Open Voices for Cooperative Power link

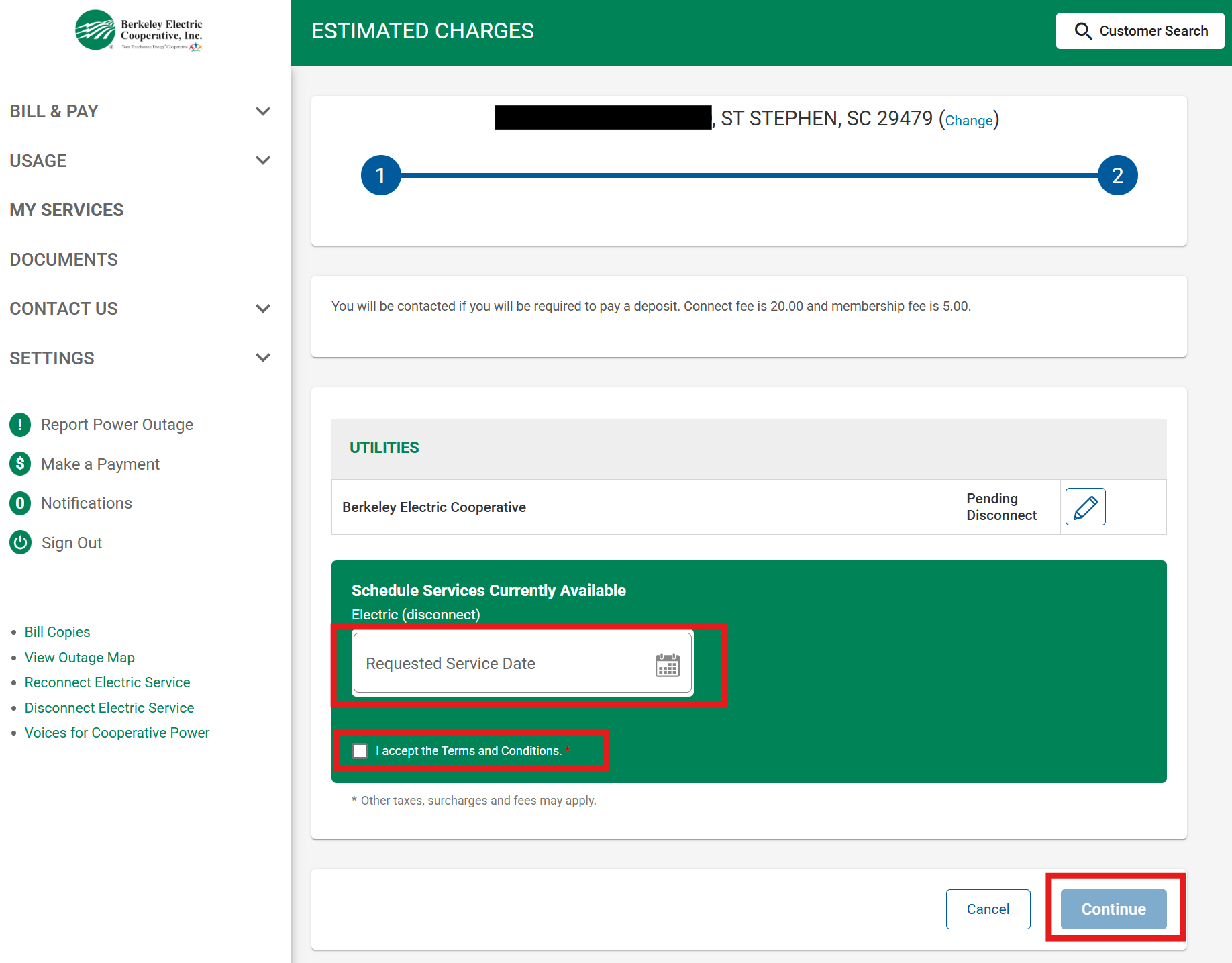pyautogui.click(x=117, y=733)
